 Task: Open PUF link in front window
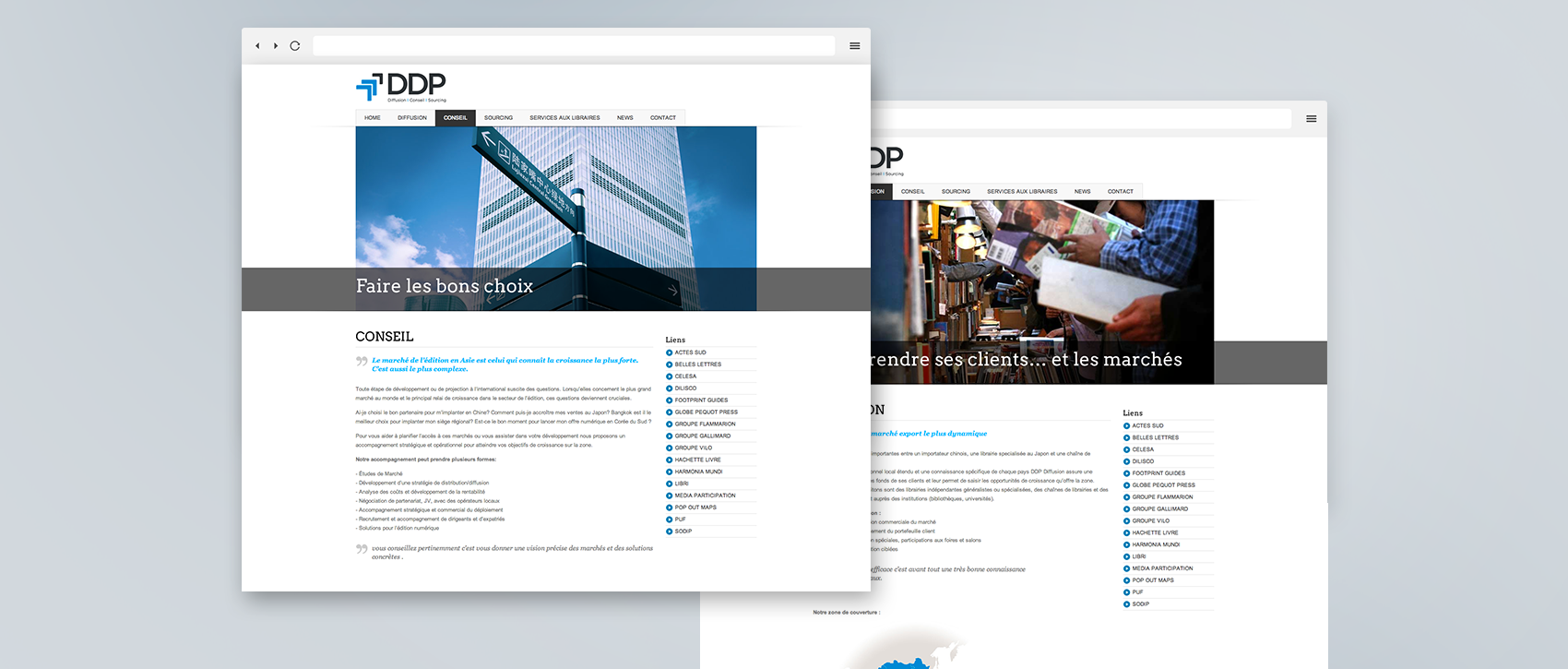681,520
